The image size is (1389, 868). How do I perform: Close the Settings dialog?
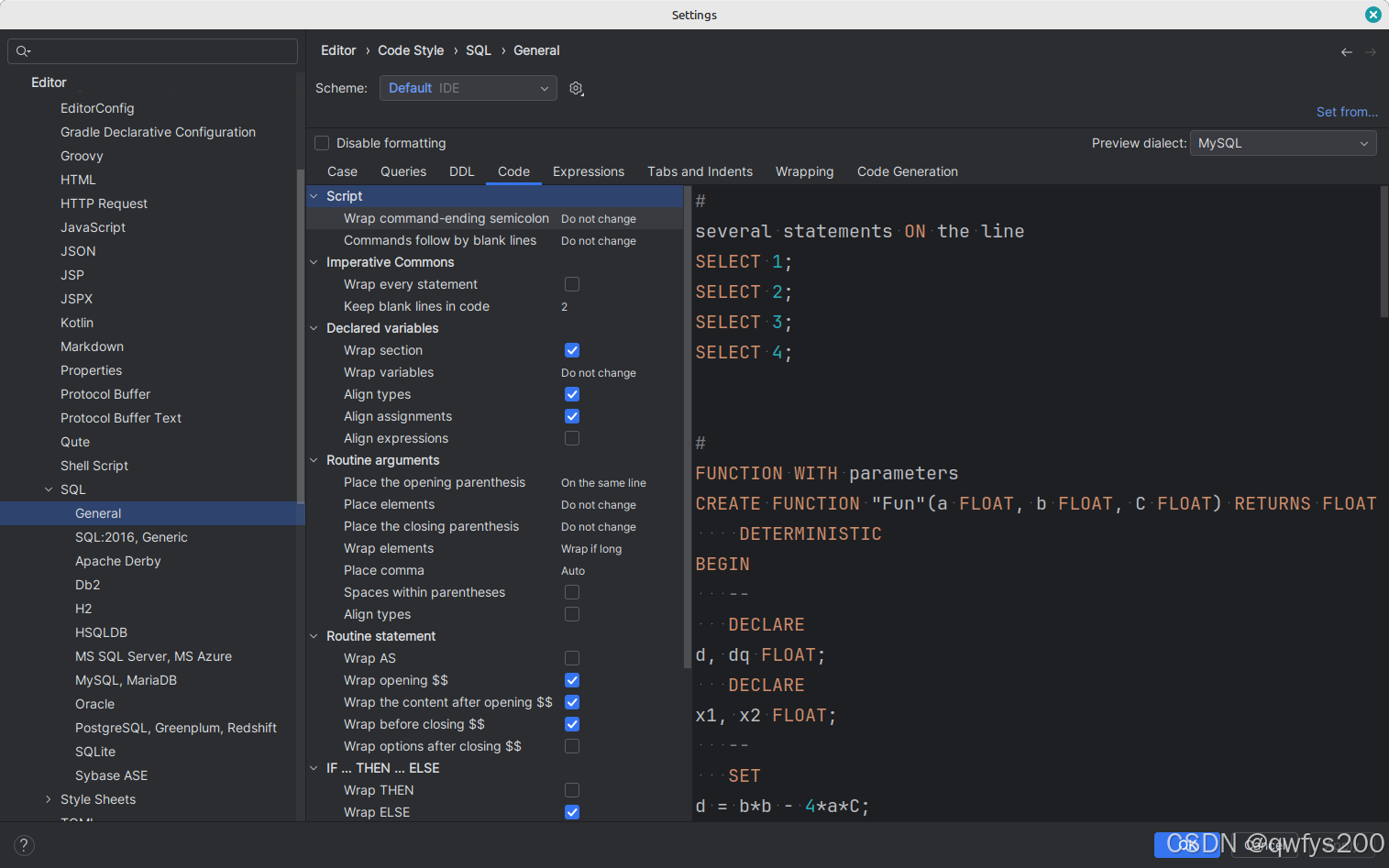click(x=1372, y=15)
